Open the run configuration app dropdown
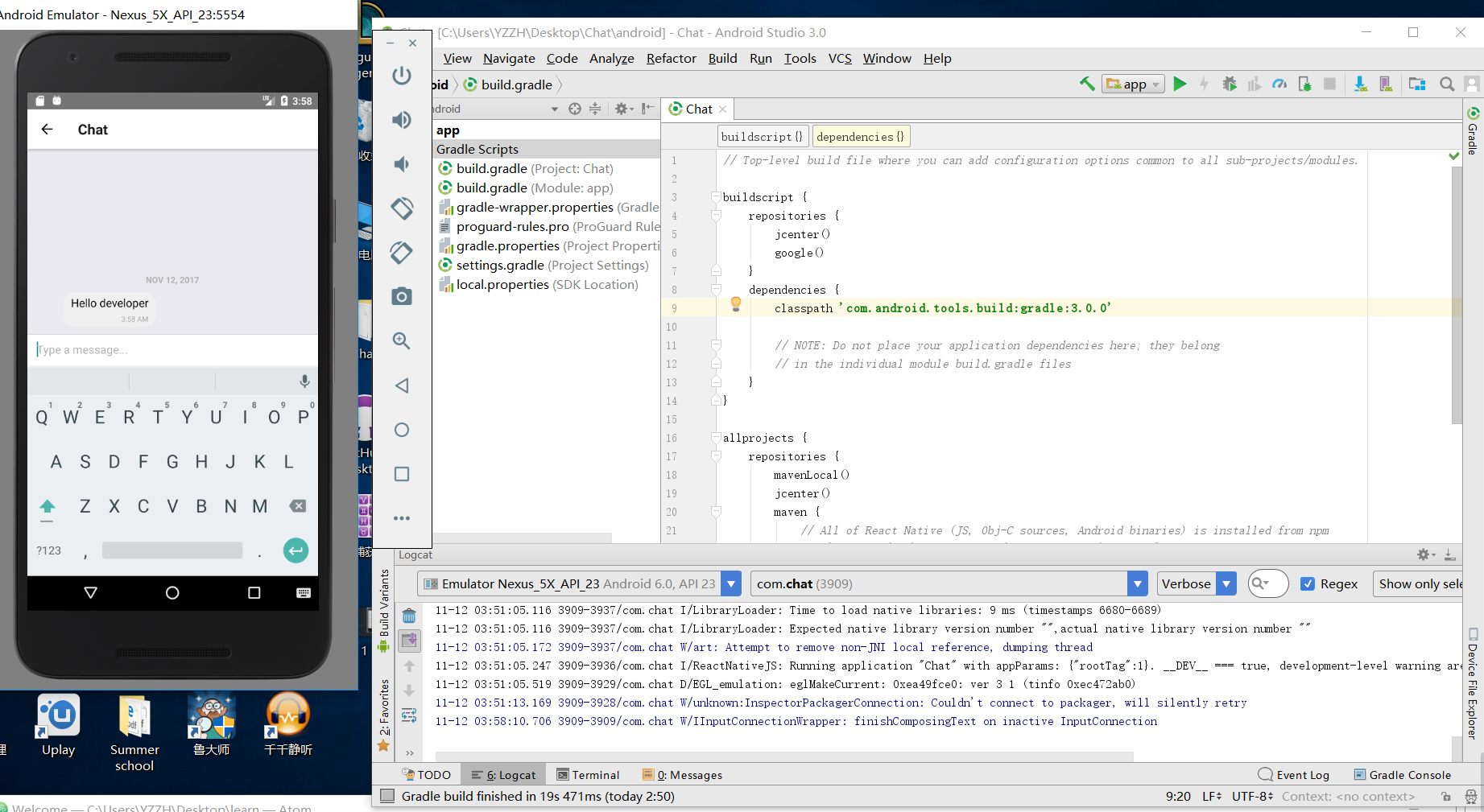 (1133, 84)
